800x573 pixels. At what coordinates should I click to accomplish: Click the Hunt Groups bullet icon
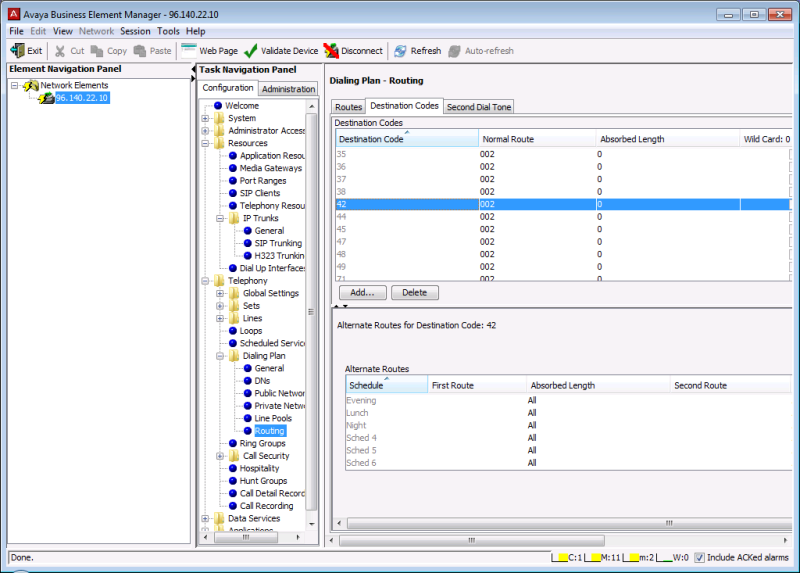coord(233,481)
